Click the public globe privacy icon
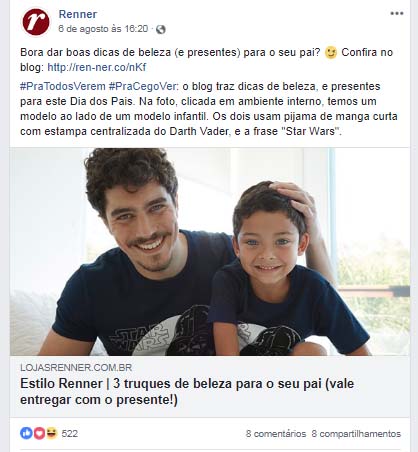418x452 pixels. 160,29
